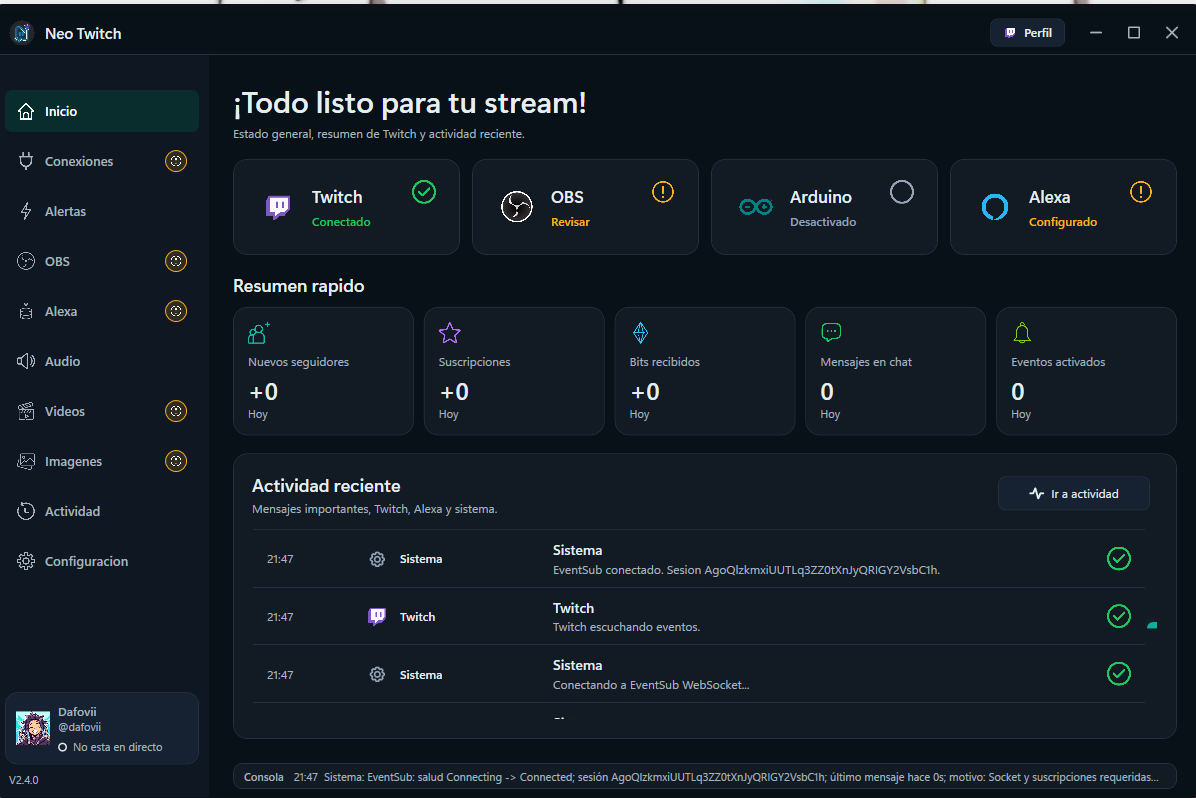Viewport: 1196px width, 798px height.
Task: Click the clock icon for Actividad
Action: click(26, 511)
